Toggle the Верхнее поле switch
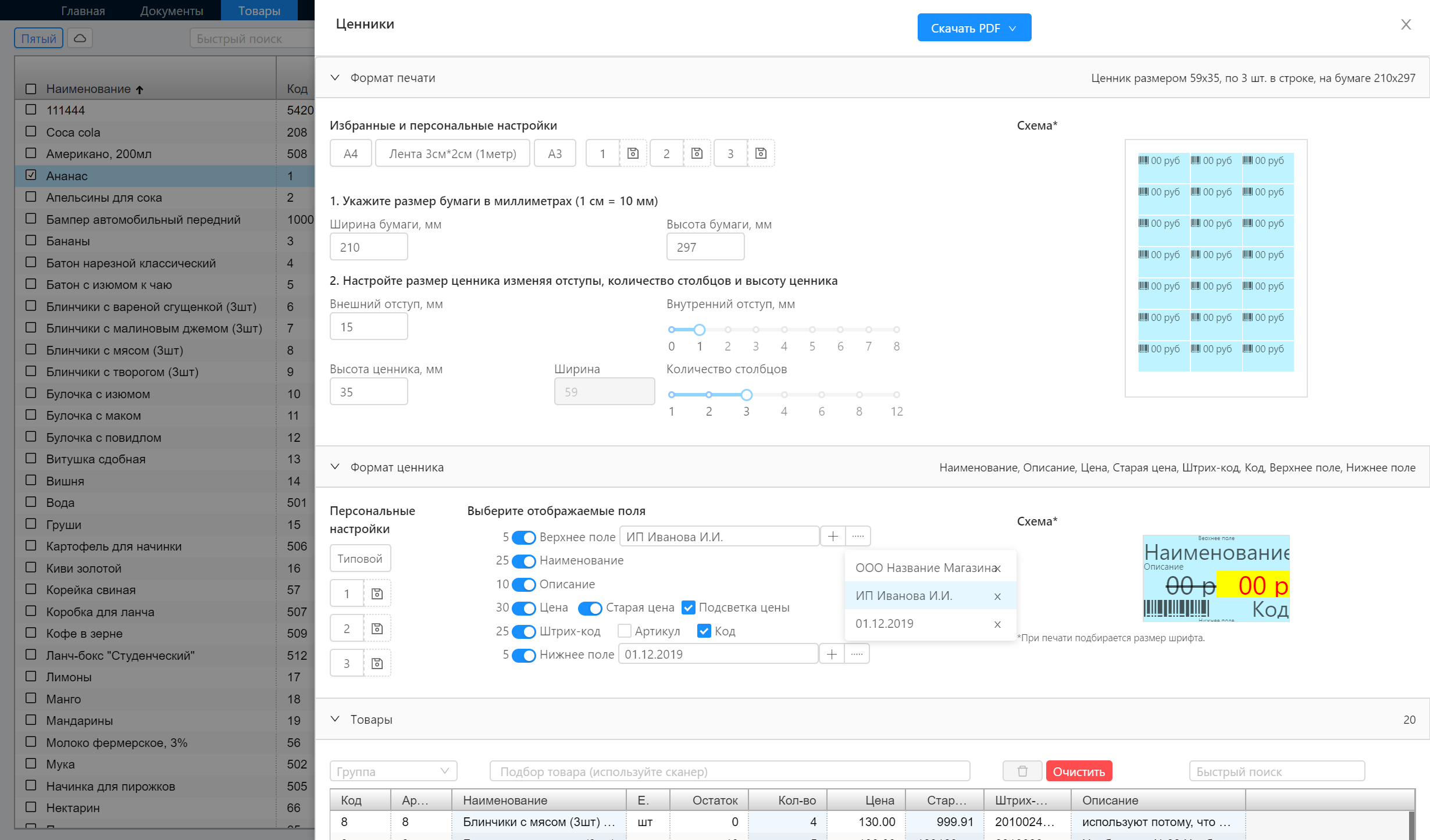Screen dimensions: 1430x840 tap(524, 537)
